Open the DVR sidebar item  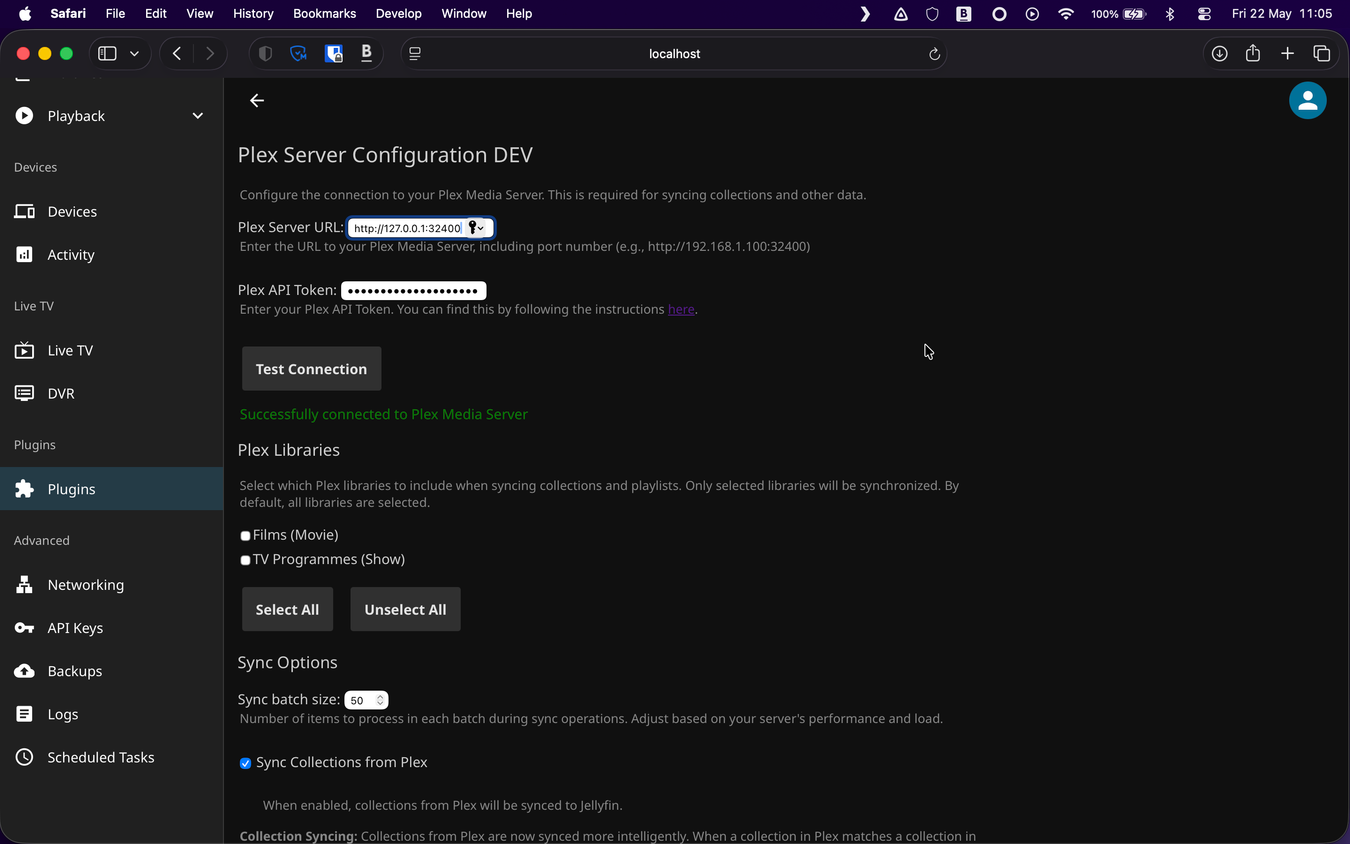click(x=112, y=393)
